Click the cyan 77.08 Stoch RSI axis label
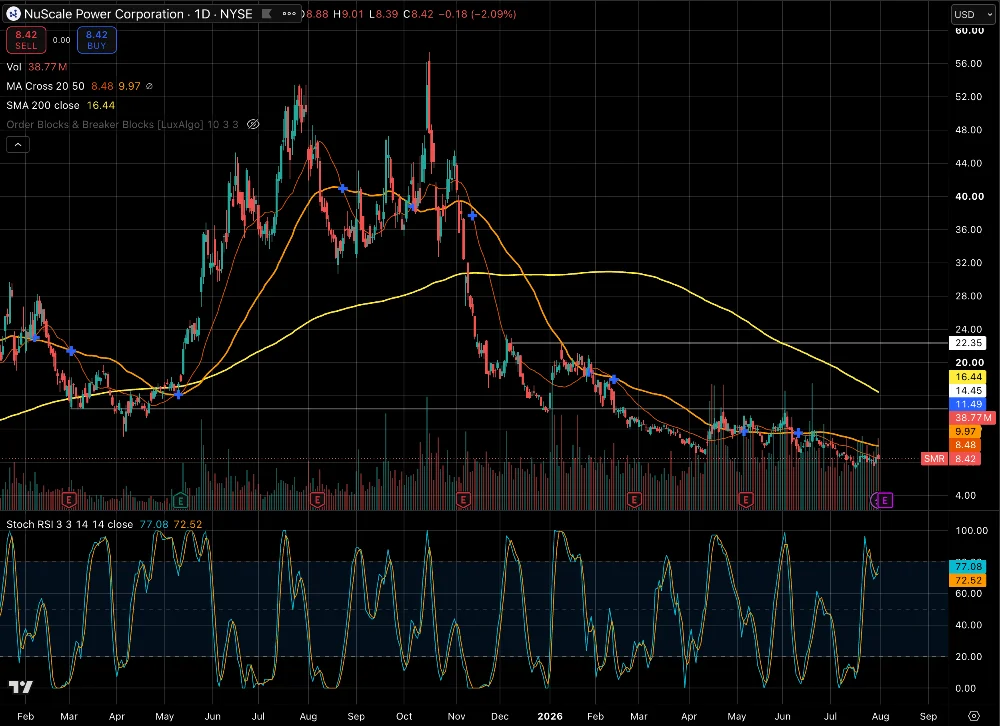This screenshot has width=1000, height=726. click(x=967, y=567)
